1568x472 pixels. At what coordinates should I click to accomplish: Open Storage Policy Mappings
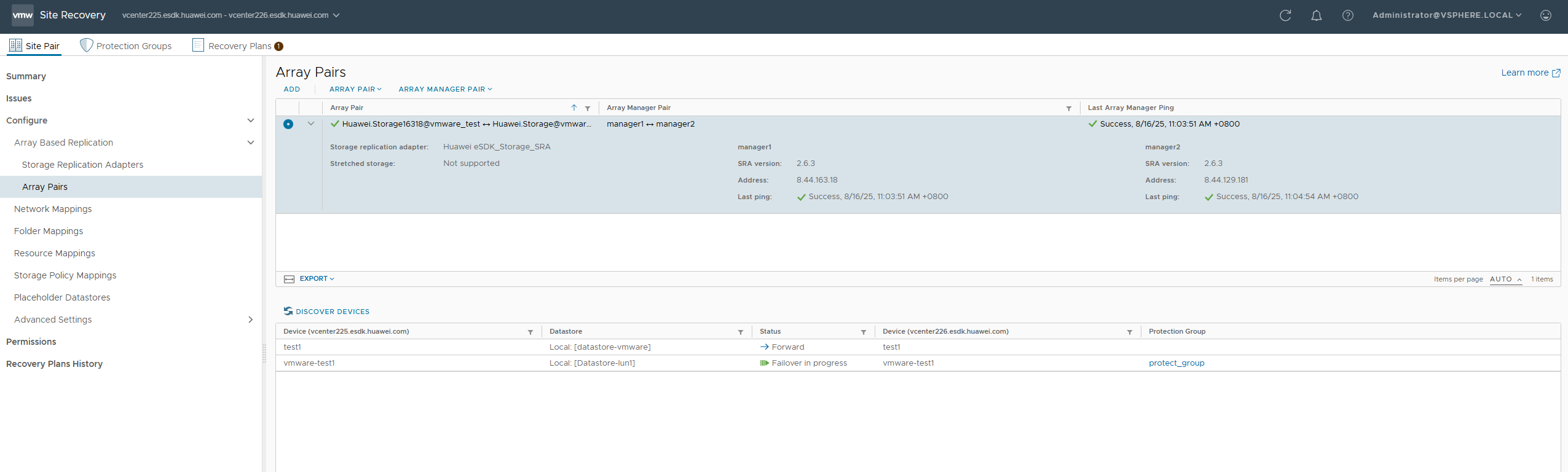pos(65,275)
